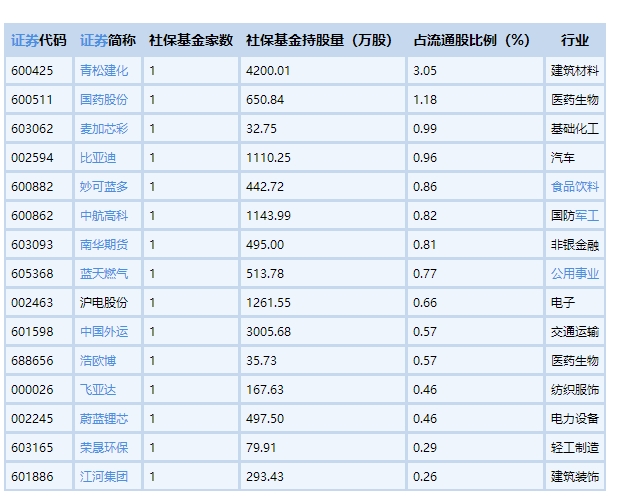Select the 行业 column header

click(575, 40)
